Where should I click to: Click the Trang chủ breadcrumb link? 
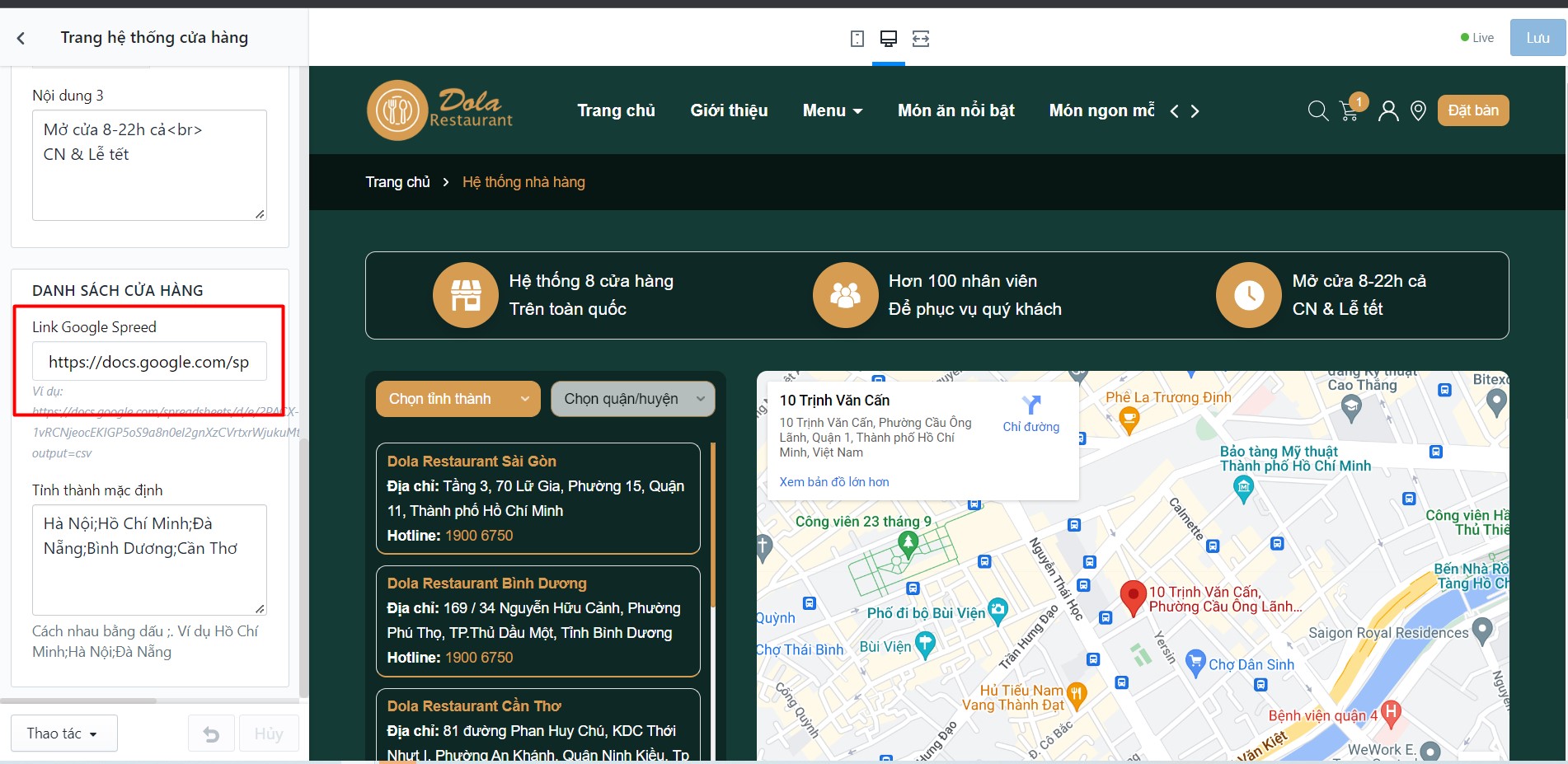pos(398,182)
